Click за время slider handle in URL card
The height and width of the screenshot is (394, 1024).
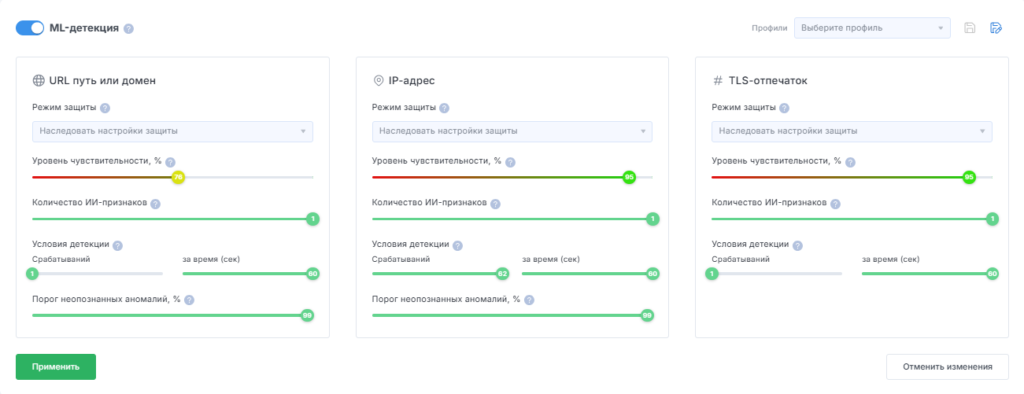(x=313, y=274)
